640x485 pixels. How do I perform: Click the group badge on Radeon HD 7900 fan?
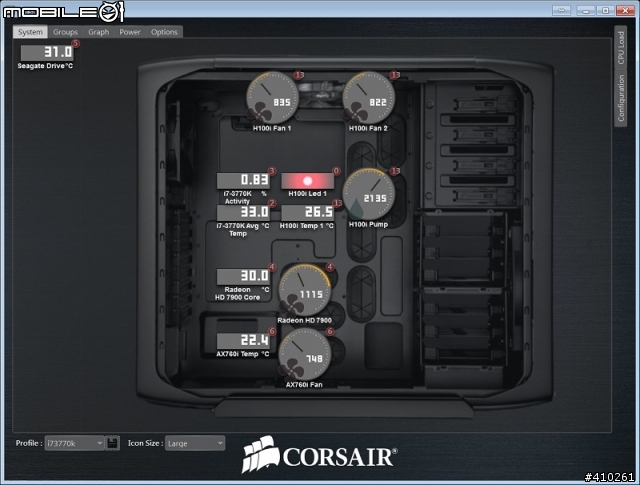click(x=330, y=267)
